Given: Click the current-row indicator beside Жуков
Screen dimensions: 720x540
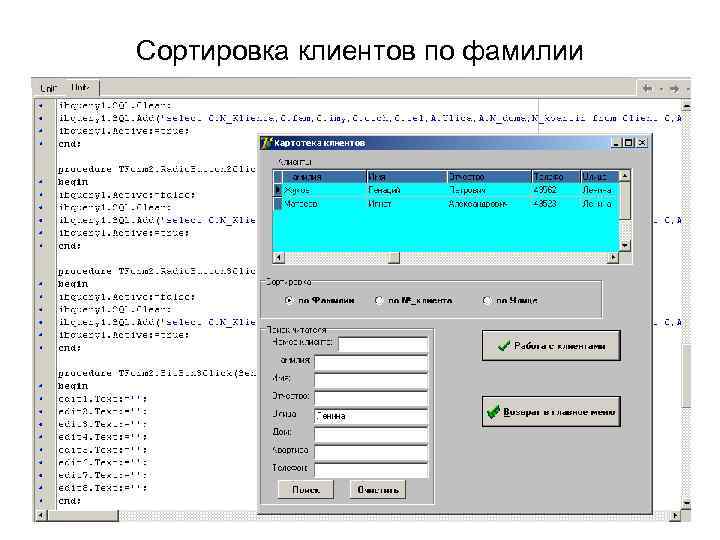Looking at the screenshot, I should tap(277, 190).
